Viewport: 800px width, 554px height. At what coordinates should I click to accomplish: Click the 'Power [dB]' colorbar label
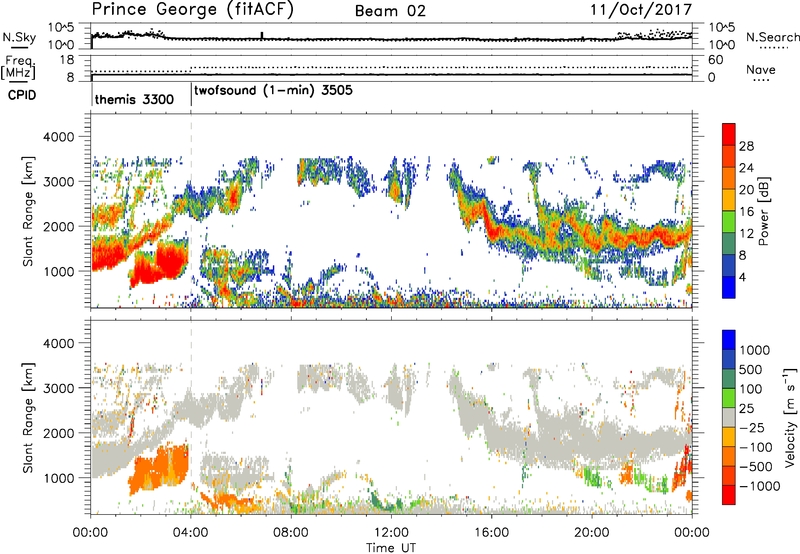(x=764, y=211)
